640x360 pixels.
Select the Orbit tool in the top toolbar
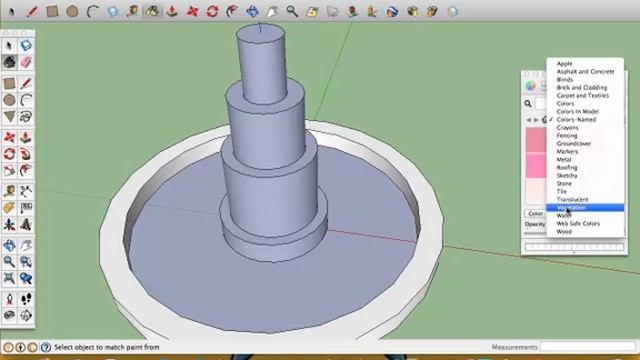[x=252, y=11]
